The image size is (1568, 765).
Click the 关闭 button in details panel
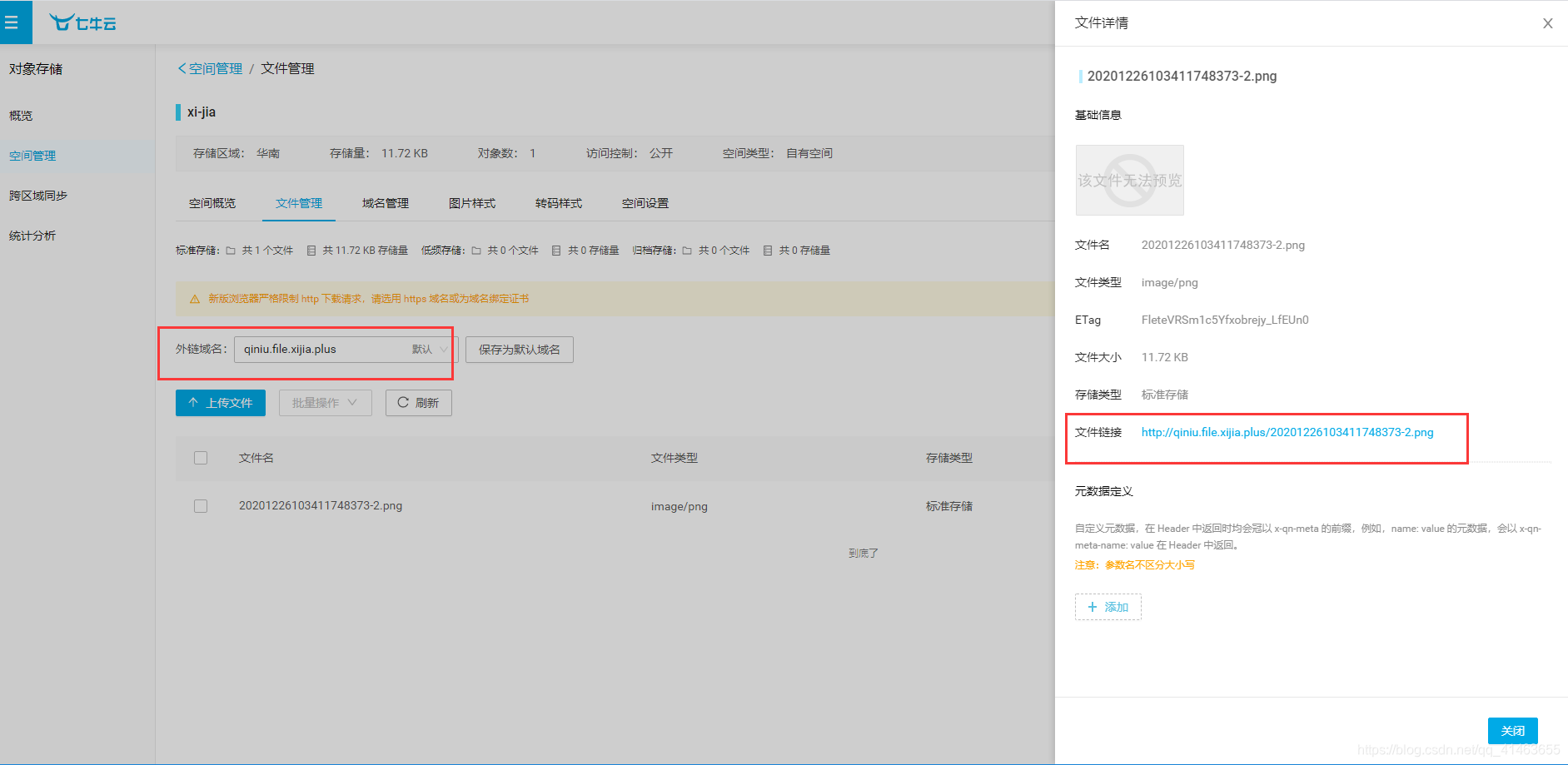[x=1513, y=731]
